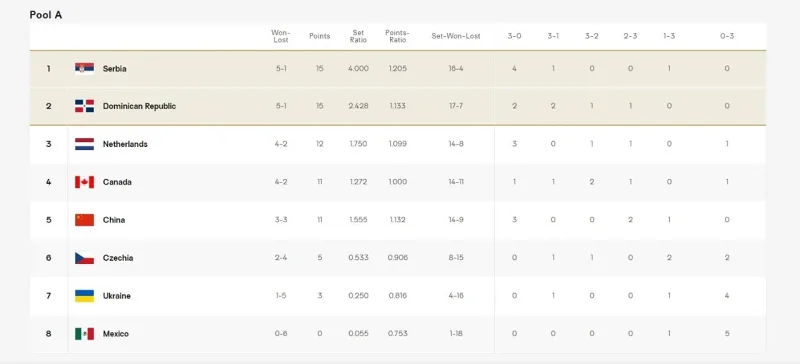800x364 pixels.
Task: Click rank number 8 for Mexico
Action: click(x=48, y=334)
